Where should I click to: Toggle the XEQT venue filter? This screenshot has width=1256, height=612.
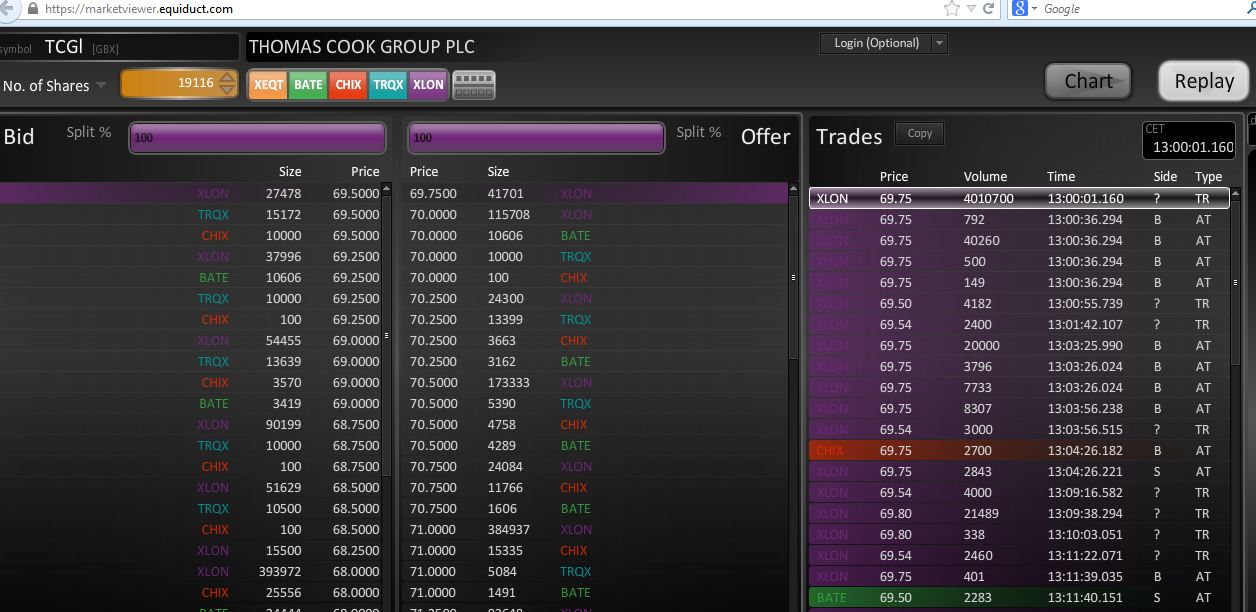click(x=267, y=85)
